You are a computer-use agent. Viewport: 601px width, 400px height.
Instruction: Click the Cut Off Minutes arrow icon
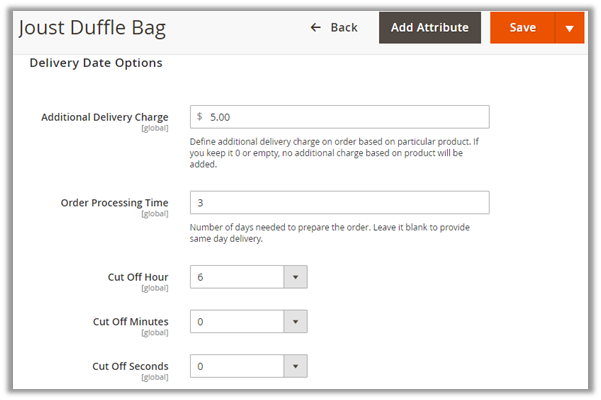pos(296,322)
